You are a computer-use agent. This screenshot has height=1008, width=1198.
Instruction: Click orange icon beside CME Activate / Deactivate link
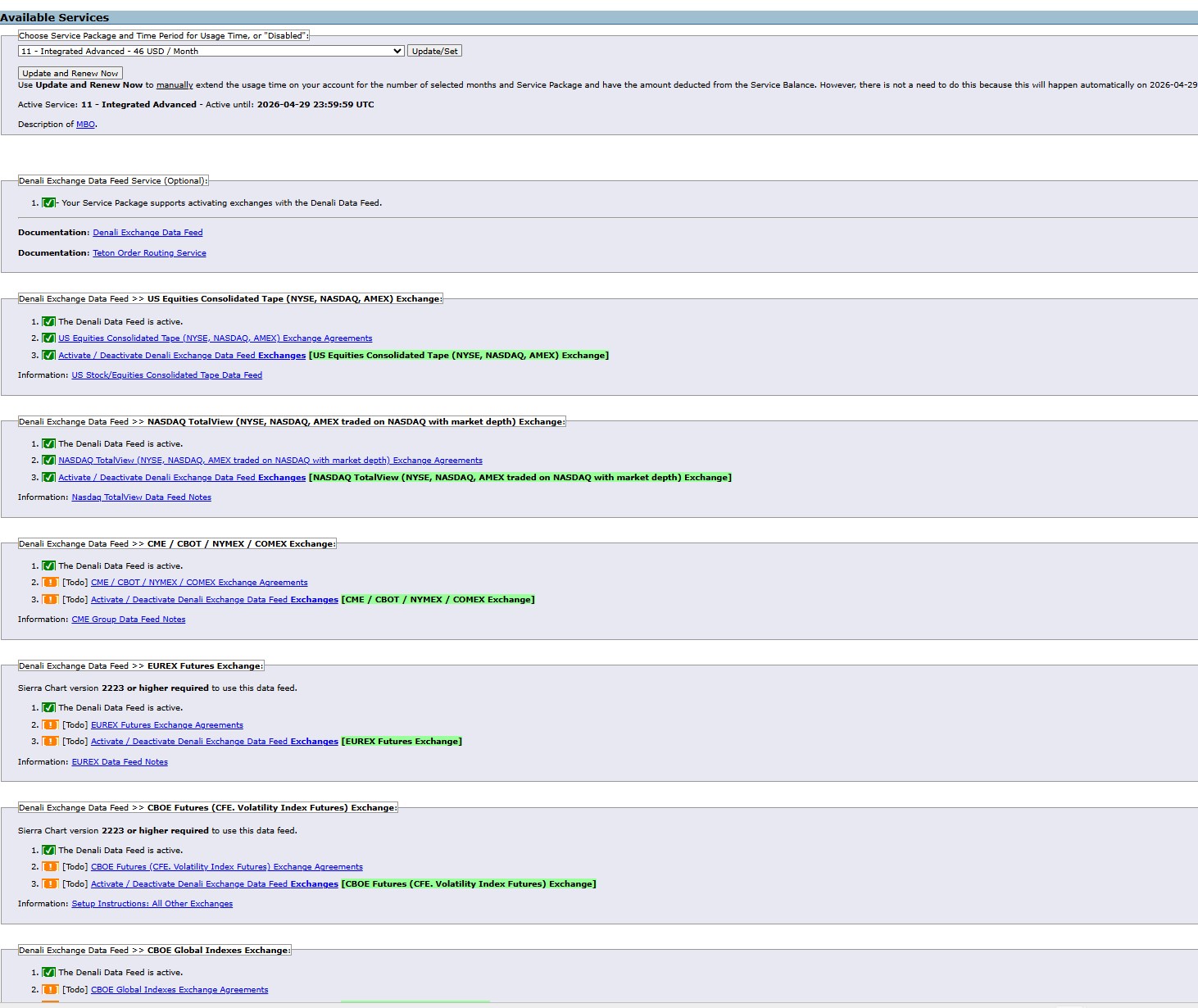[50, 600]
